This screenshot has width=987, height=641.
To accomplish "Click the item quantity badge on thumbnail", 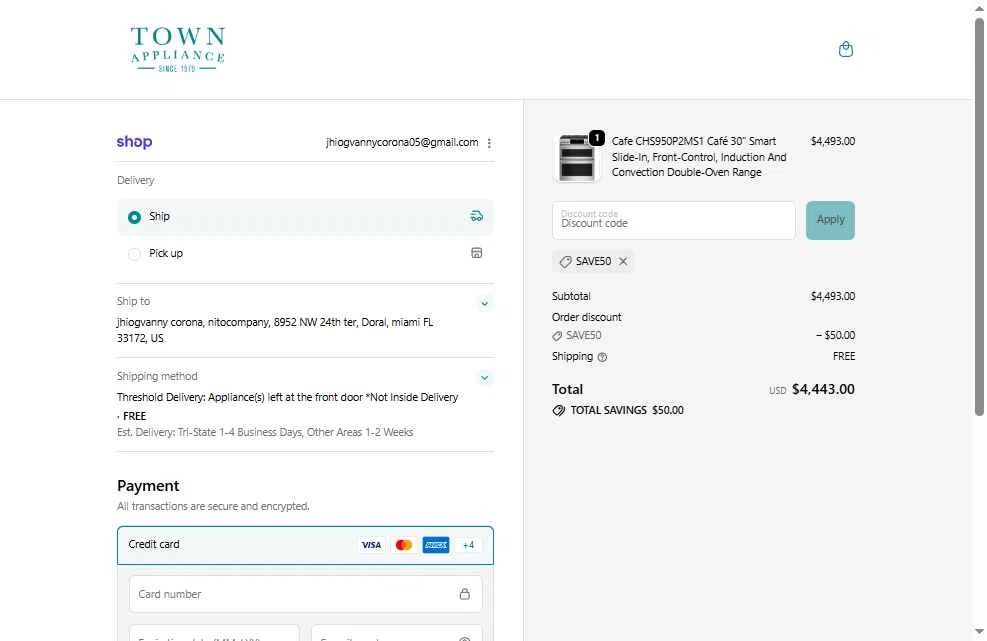I will point(597,137).
